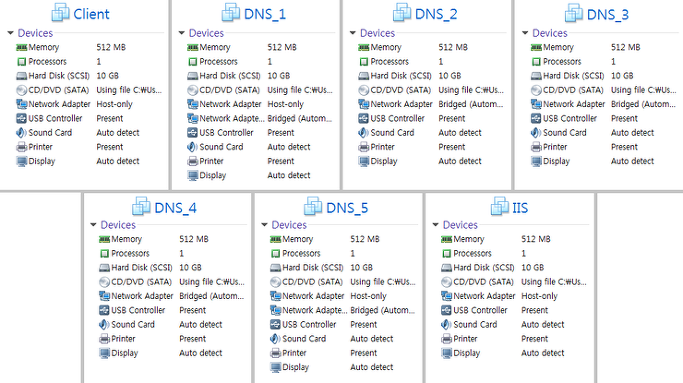Collapse the Devices section under DNS_4
This screenshot has width=683, height=383.
93,225
